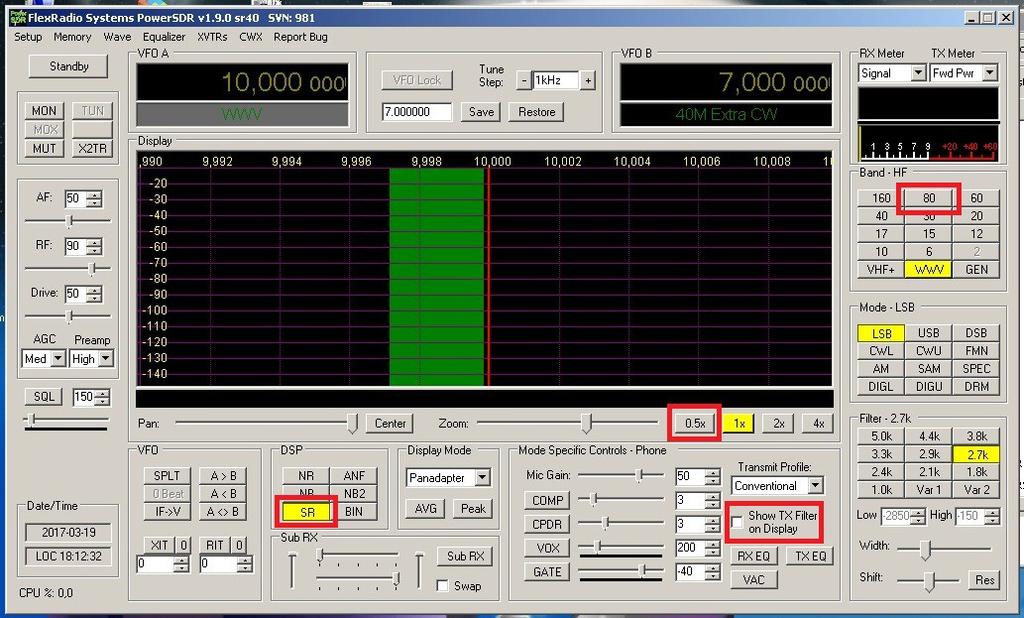The width and height of the screenshot is (1024, 618).
Task: Switch mode to USB
Action: click(929, 333)
